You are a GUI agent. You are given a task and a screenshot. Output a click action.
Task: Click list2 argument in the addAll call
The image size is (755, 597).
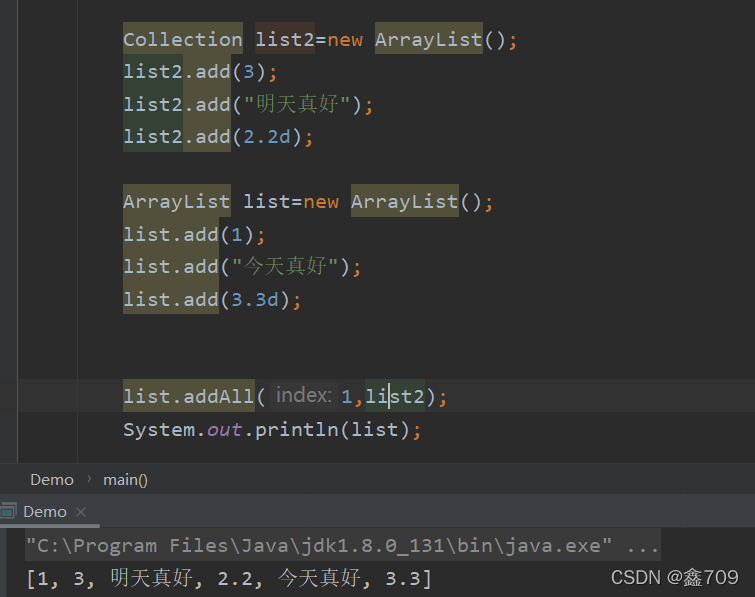click(395, 396)
